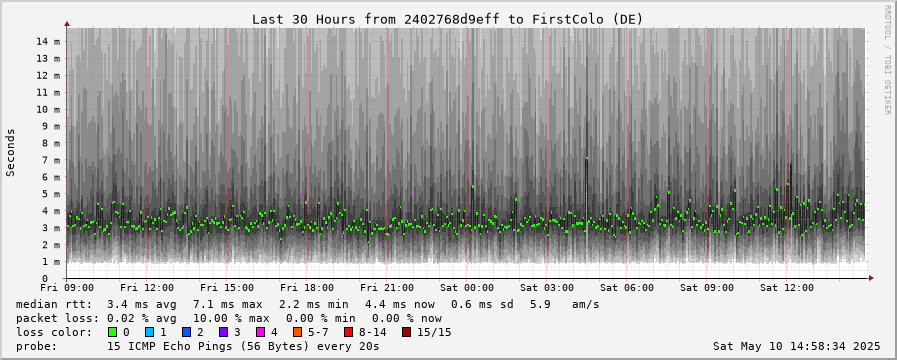
Task: Click the '2 m' y-axis tick label
Action: point(51,245)
